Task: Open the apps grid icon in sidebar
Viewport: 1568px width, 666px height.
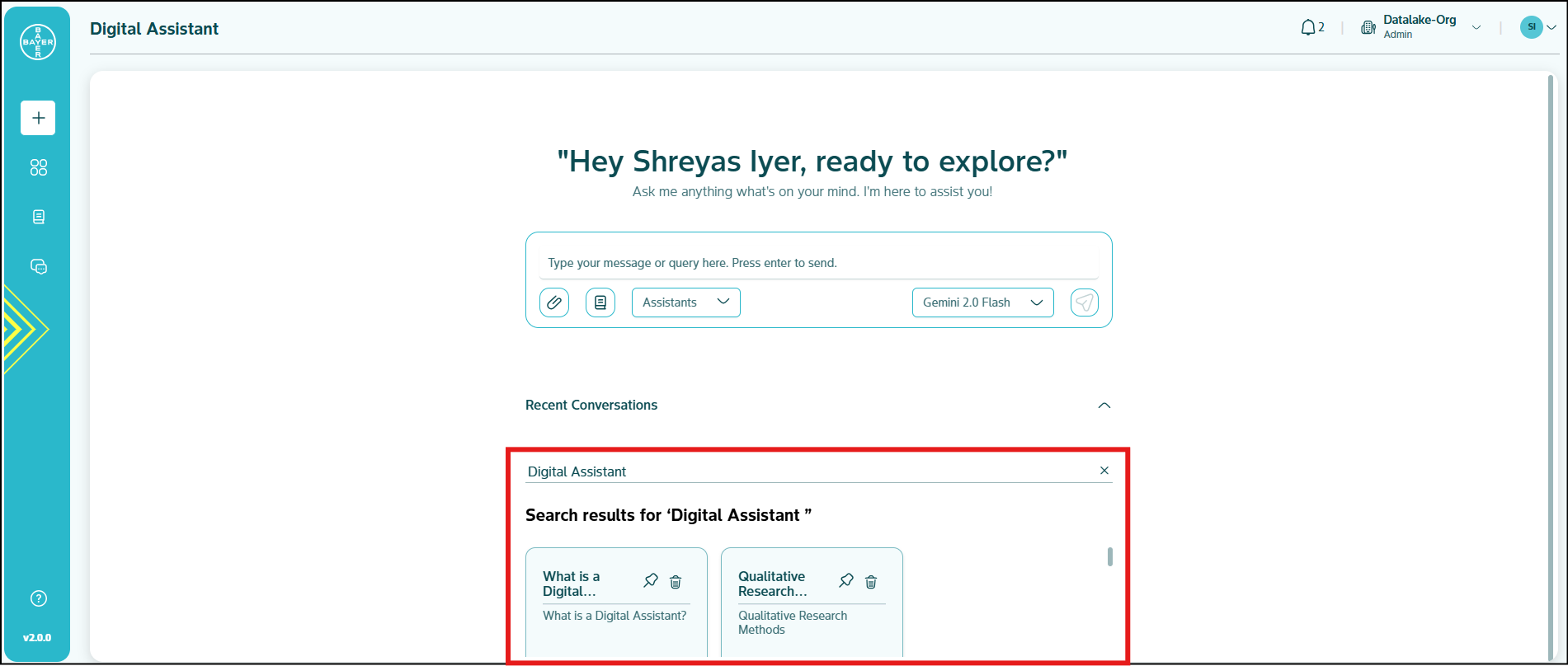Action: click(38, 167)
